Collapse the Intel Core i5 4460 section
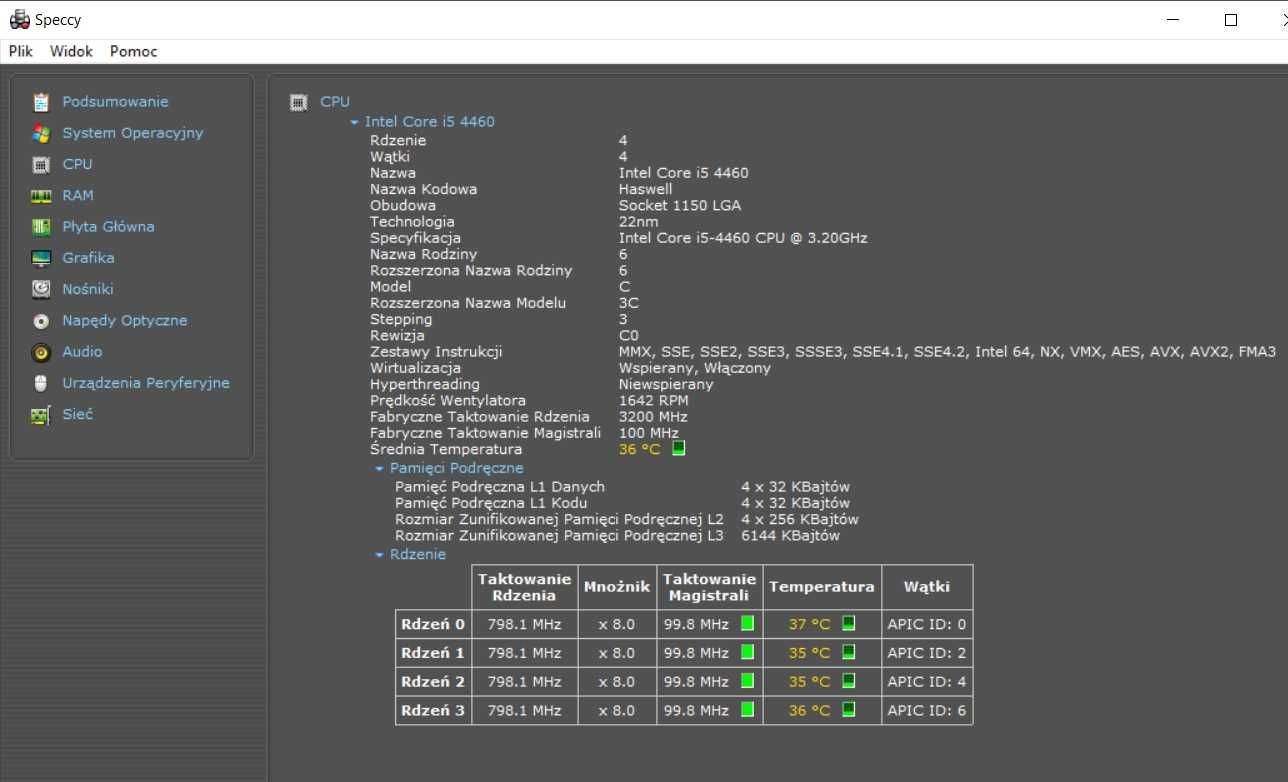This screenshot has height=782, width=1288. 354,122
